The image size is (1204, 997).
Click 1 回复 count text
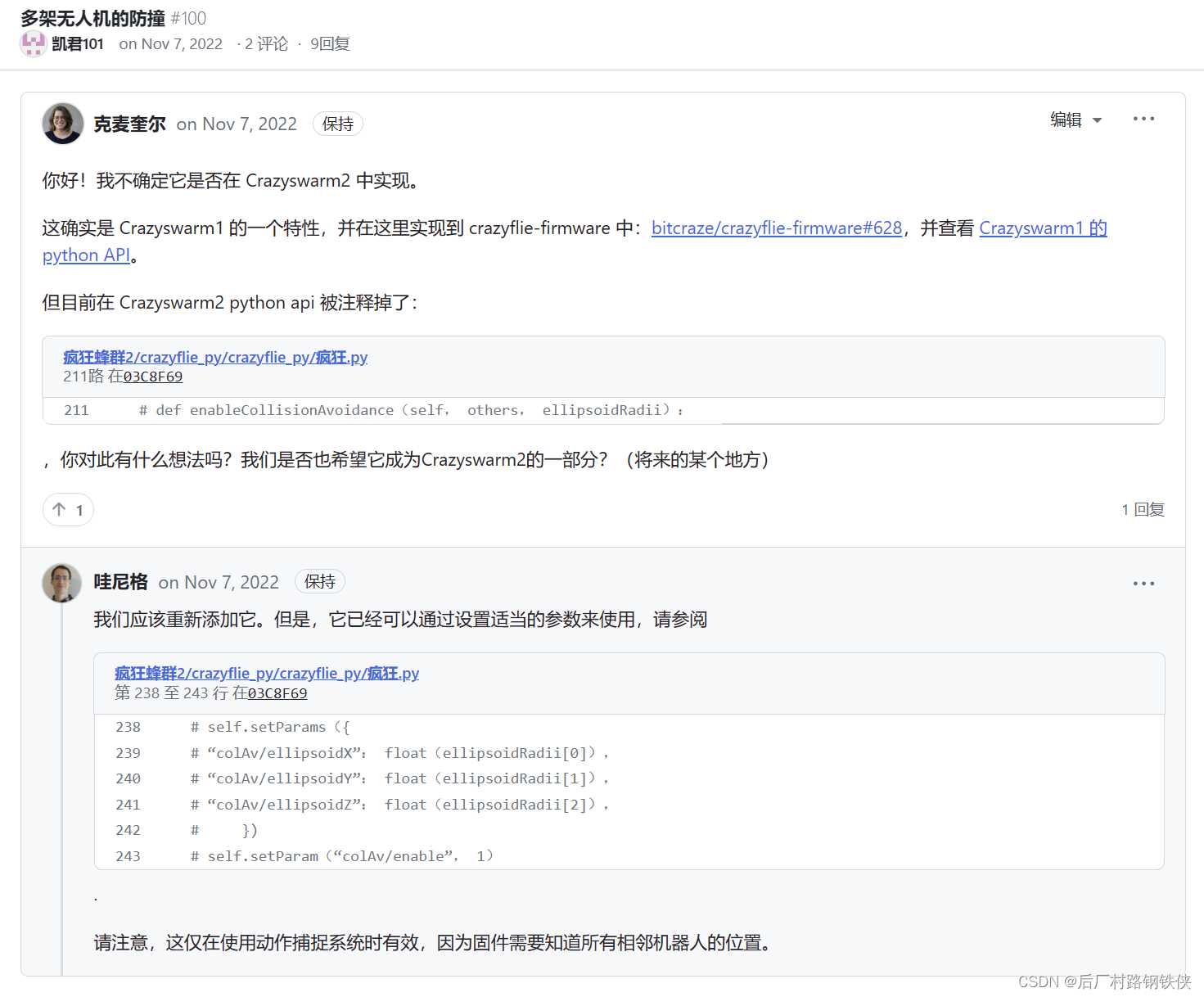1143,510
